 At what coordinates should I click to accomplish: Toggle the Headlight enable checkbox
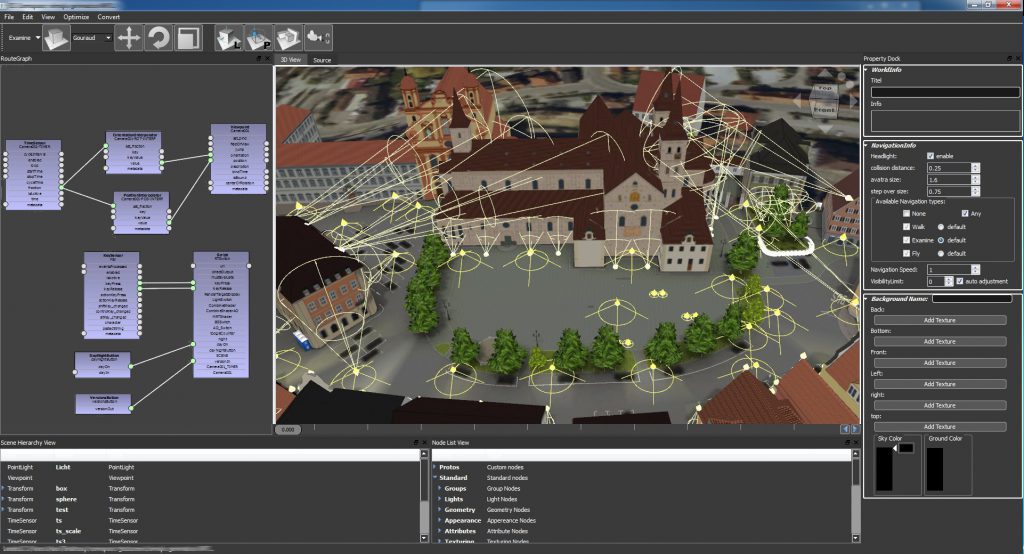pos(930,156)
